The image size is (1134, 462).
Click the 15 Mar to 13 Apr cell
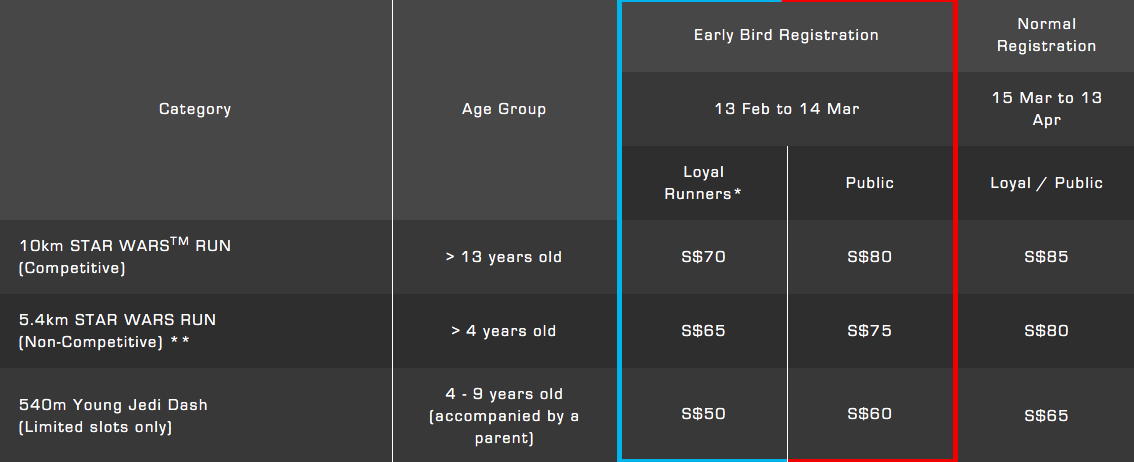[x=1046, y=109]
